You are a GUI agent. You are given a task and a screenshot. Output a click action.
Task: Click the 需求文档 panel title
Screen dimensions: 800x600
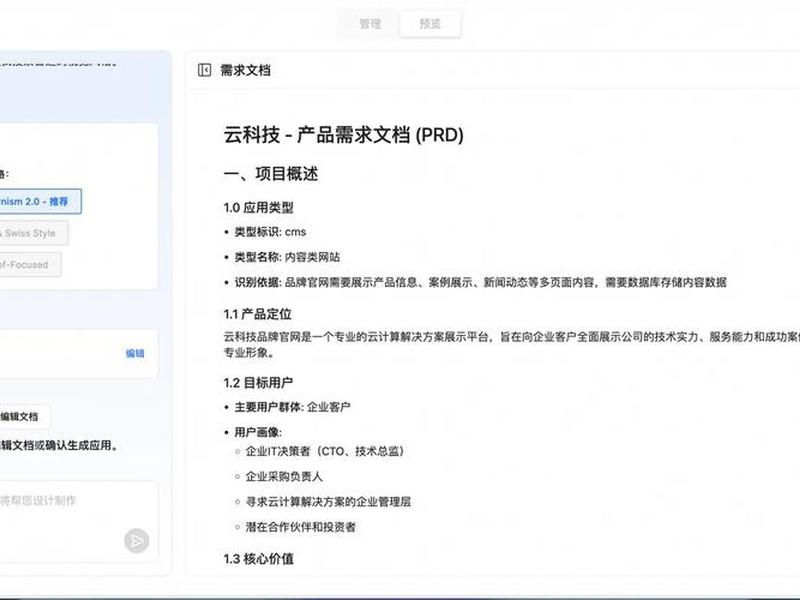click(x=245, y=70)
